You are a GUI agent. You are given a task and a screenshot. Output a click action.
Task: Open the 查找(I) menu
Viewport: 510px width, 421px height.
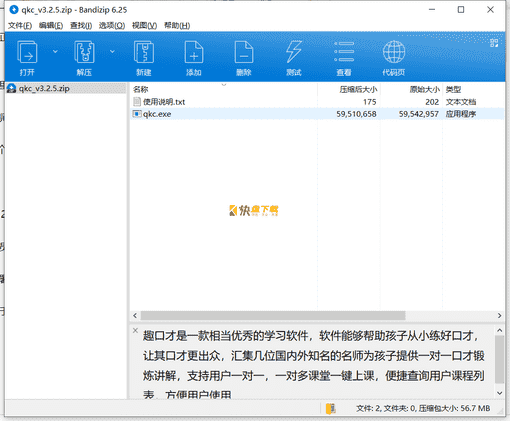81,25
